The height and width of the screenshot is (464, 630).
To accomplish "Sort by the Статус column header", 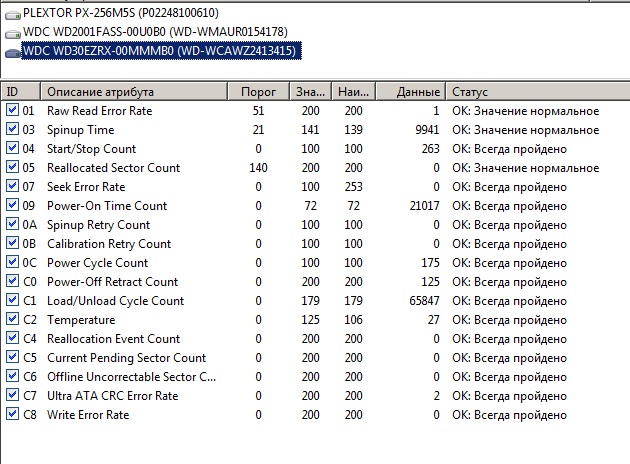I will pos(535,91).
